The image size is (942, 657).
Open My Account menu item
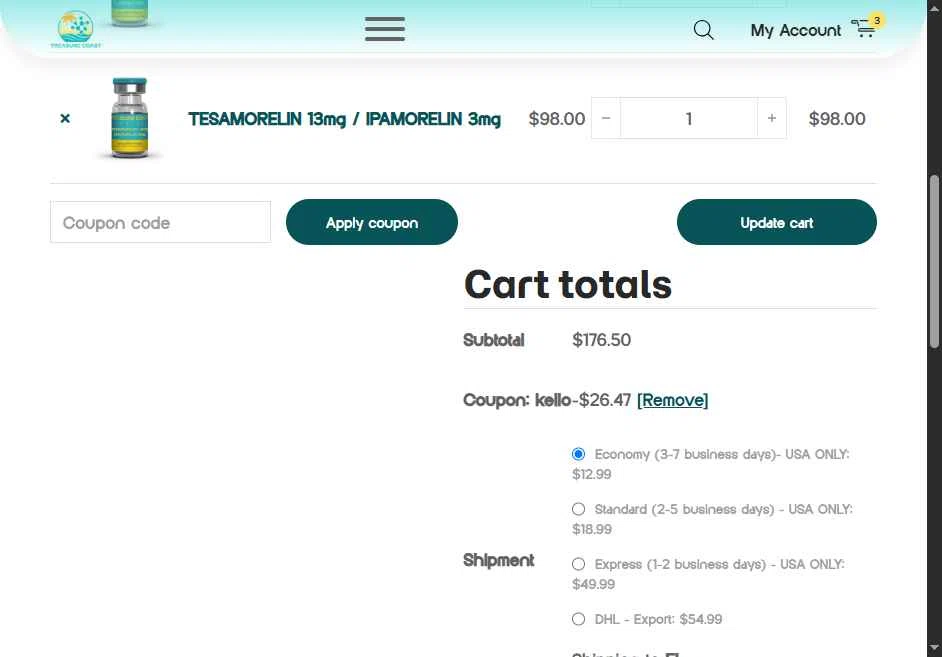(795, 30)
